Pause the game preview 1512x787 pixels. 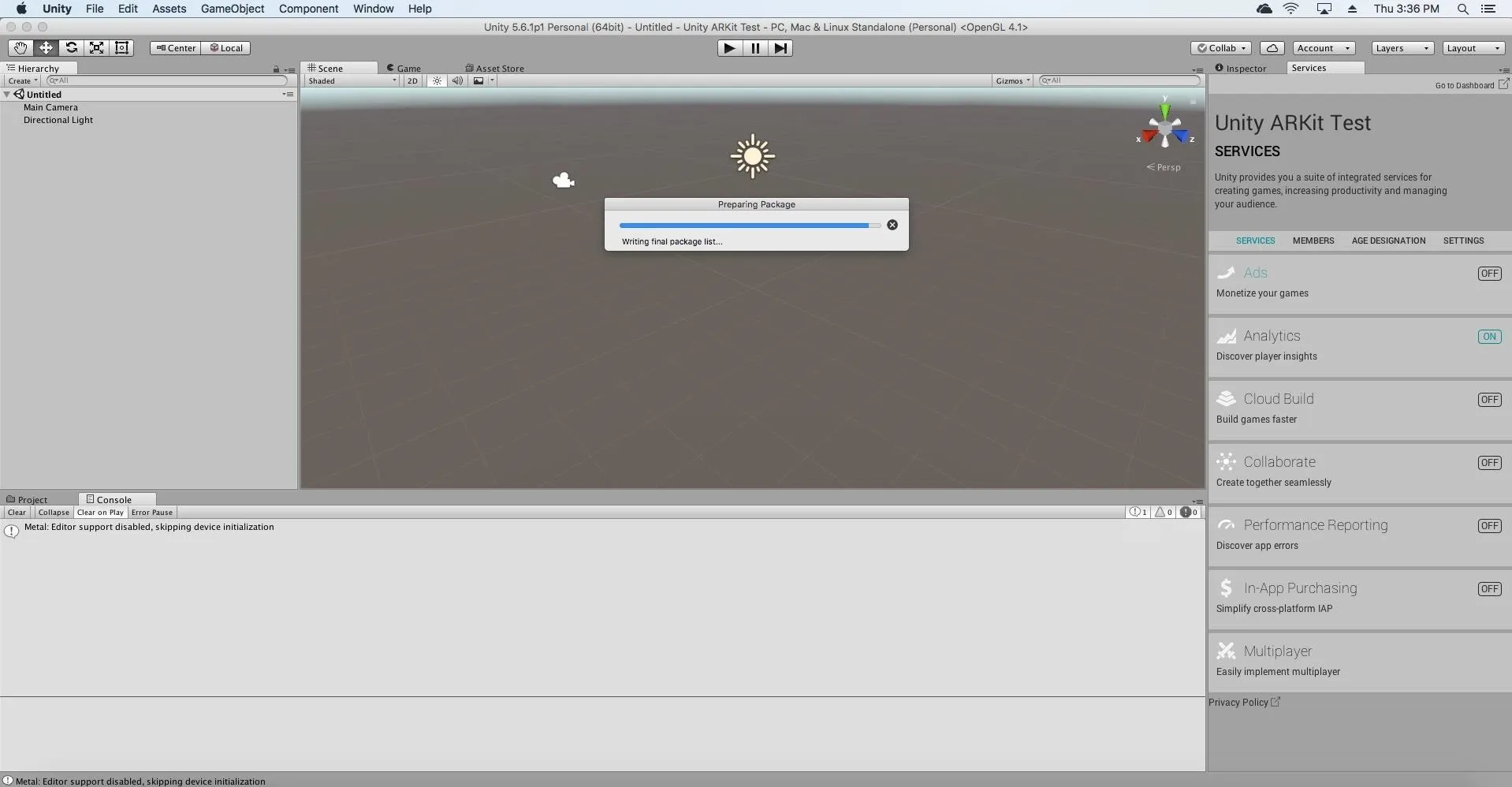click(755, 48)
